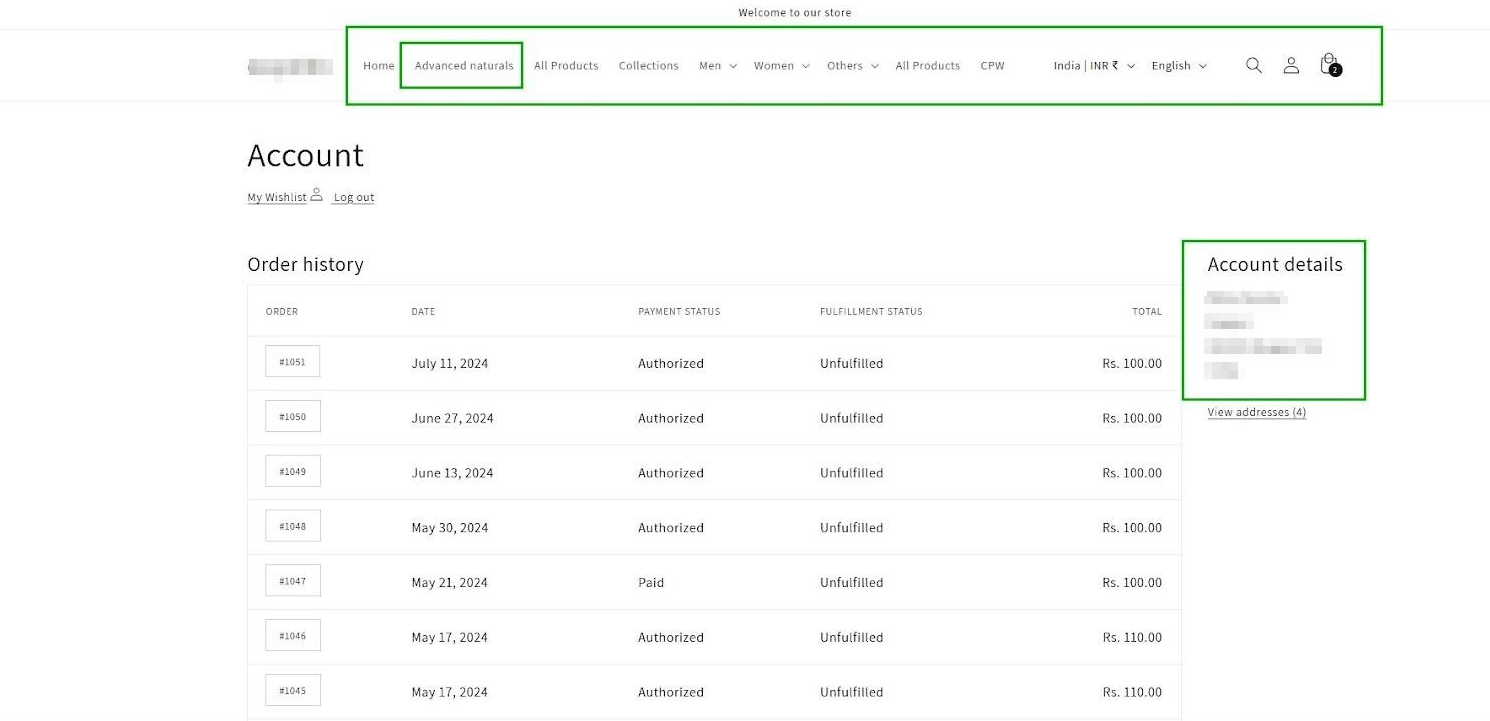1490x721 pixels.
Task: Go to the Home menu item
Action: [x=378, y=66]
